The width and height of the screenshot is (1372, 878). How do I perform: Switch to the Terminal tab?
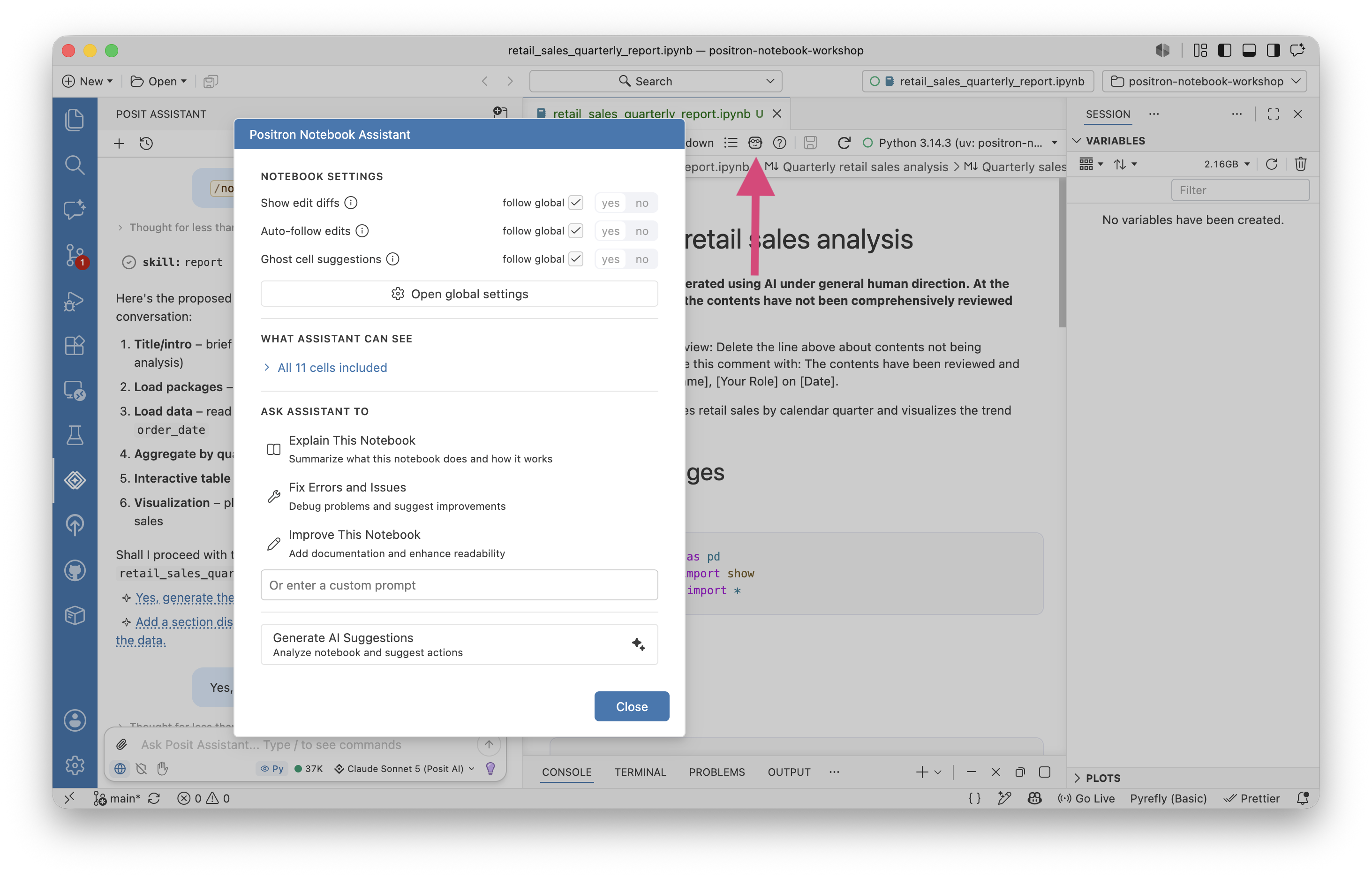[640, 772]
